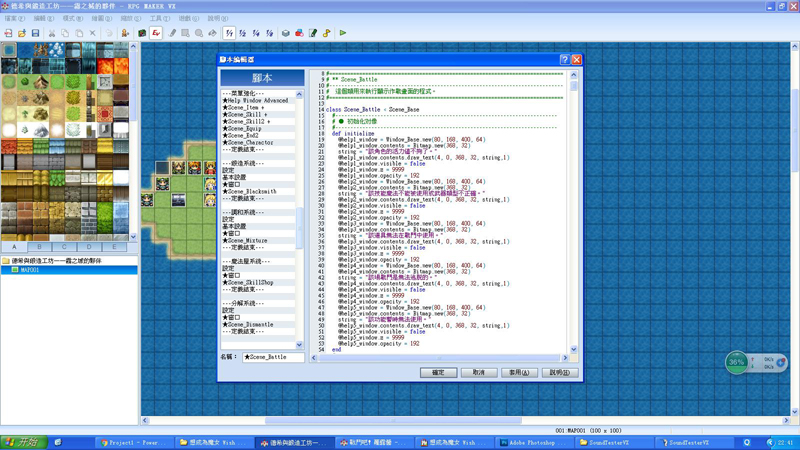Cancel script dialog with 取消 button
Screen dimensions: 800x450
coord(479,372)
